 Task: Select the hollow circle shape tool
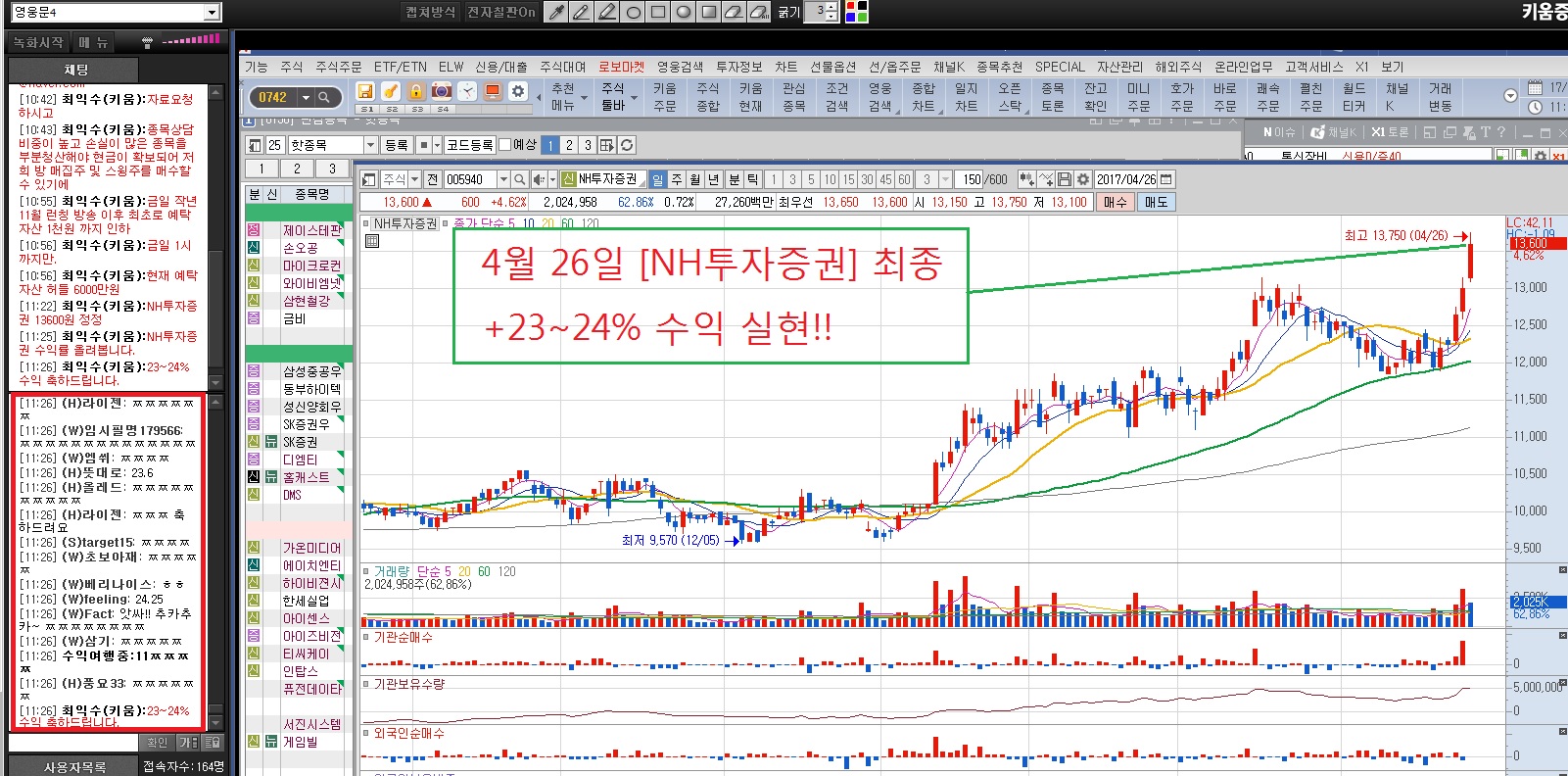click(x=633, y=12)
